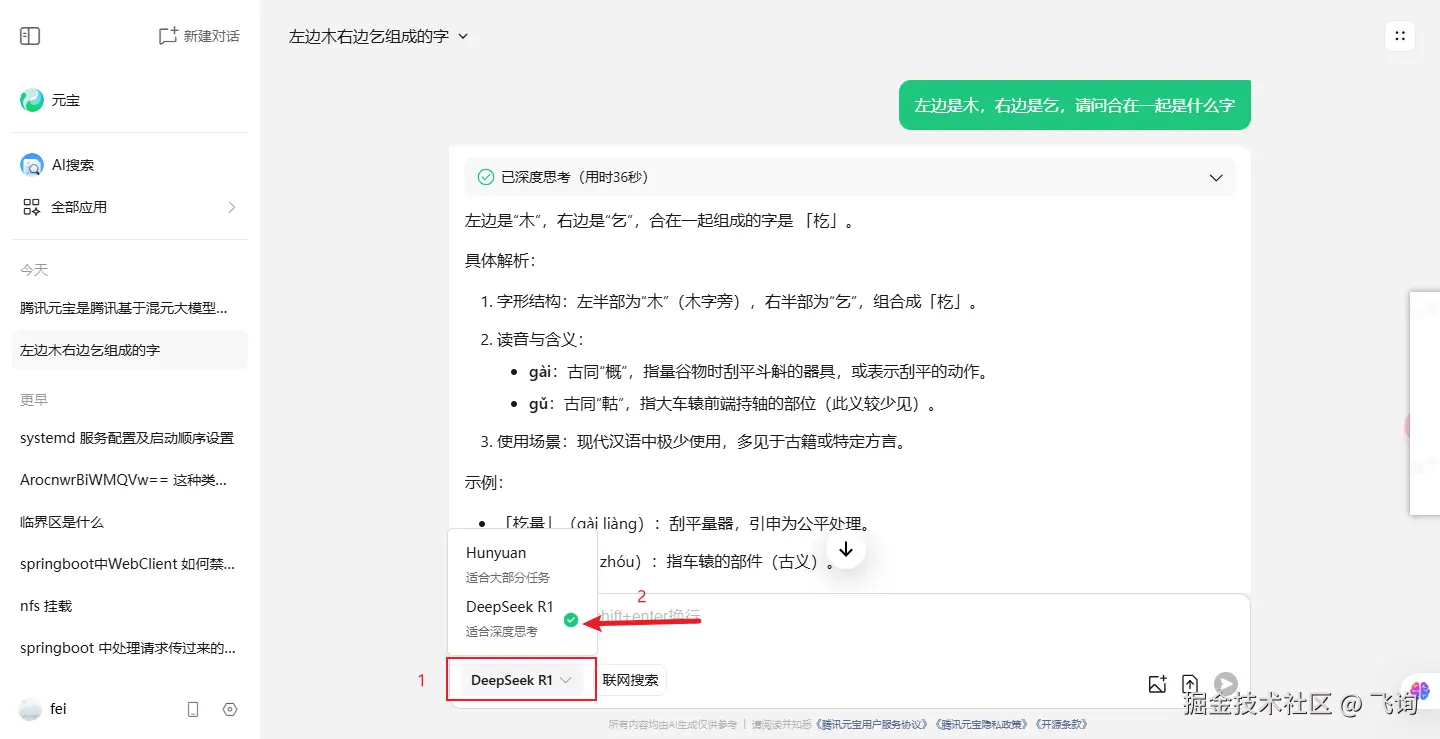The width and height of the screenshot is (1440, 739).
Task: Attach a file with the upload icon
Action: tap(1190, 684)
